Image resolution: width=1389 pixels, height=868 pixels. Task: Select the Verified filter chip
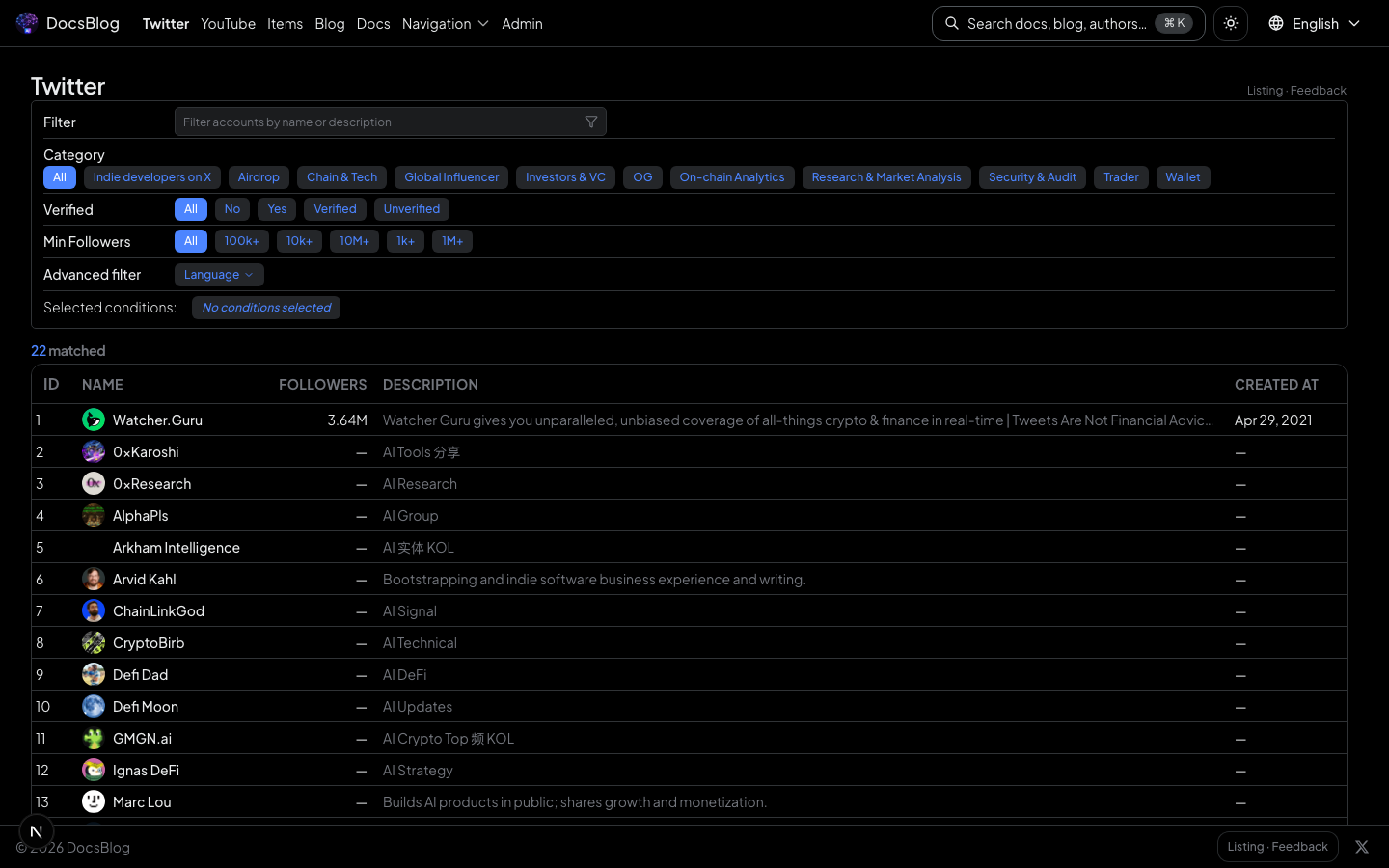[335, 209]
